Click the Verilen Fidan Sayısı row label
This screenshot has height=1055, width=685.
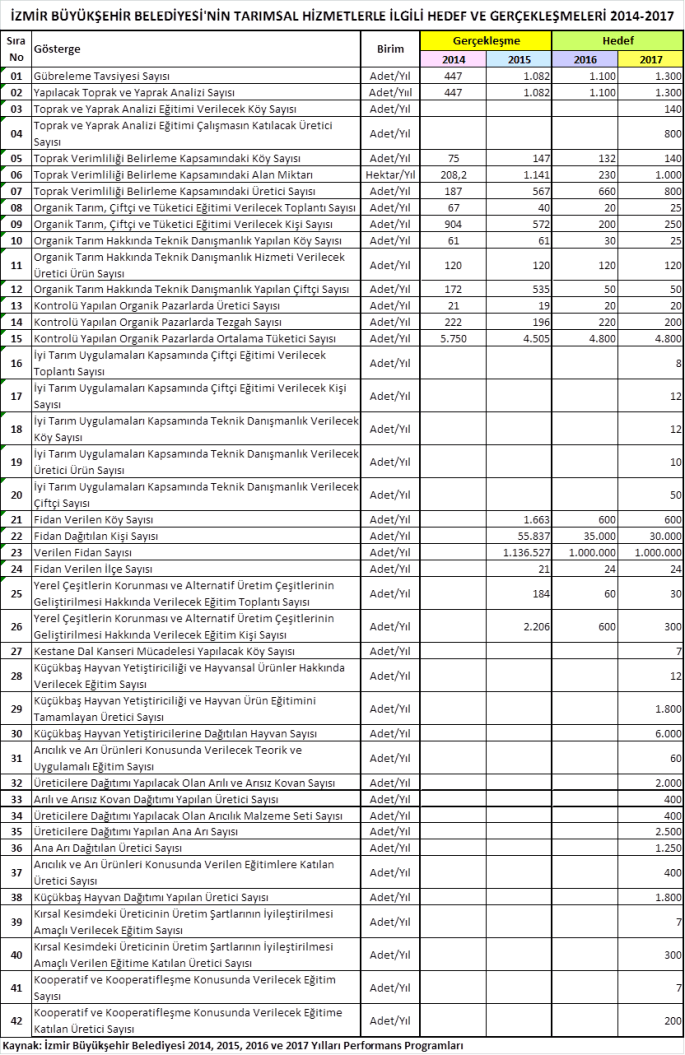pos(82,552)
